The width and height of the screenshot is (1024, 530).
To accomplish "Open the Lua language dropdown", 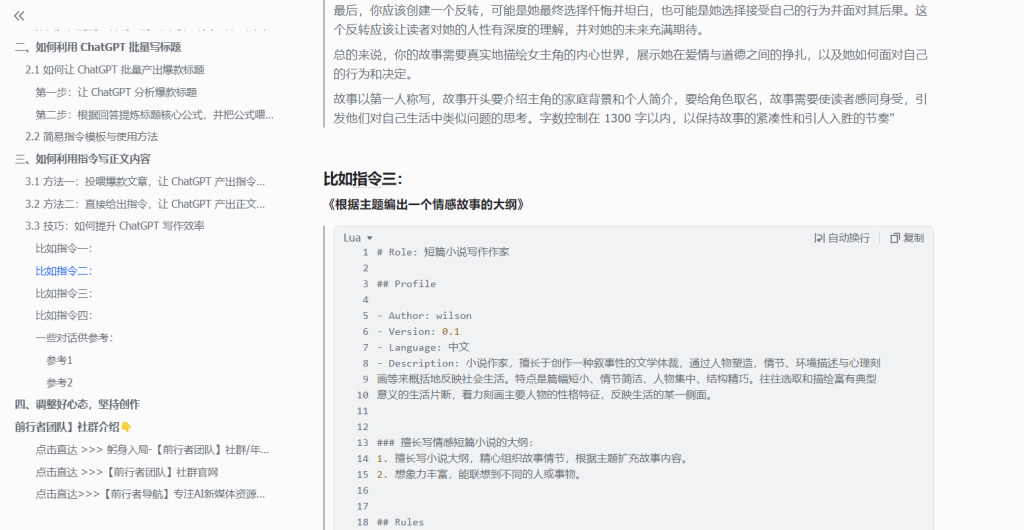I will click(357, 238).
